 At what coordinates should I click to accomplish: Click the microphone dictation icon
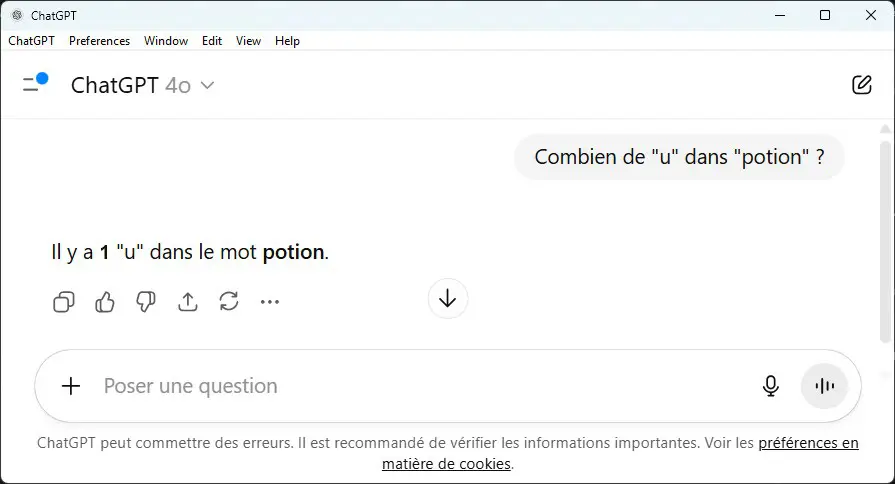pos(770,386)
